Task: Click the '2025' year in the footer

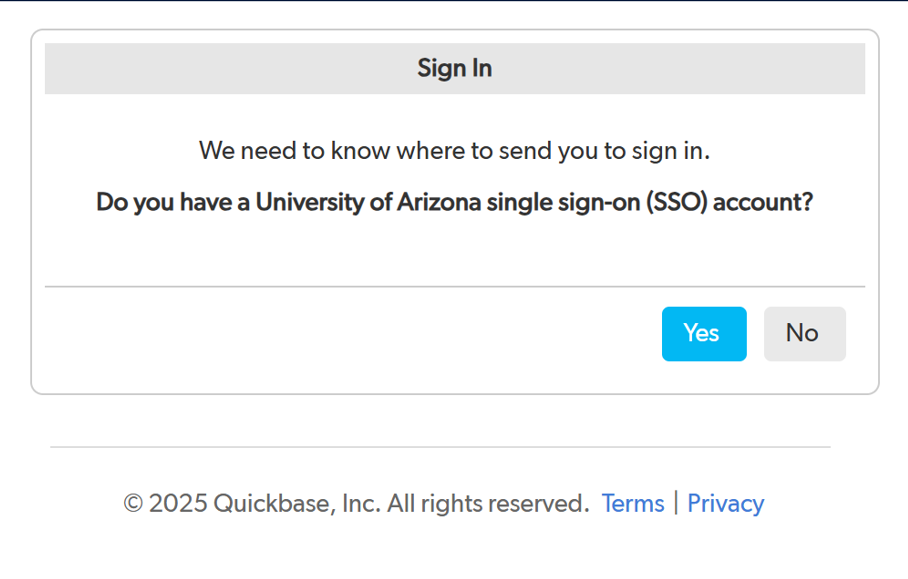Action: pos(179,504)
